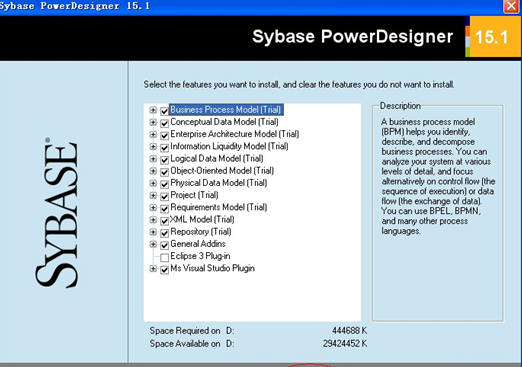
Task: Uncheck Physical Data Model (Trial) checkbox
Action: click(x=164, y=184)
